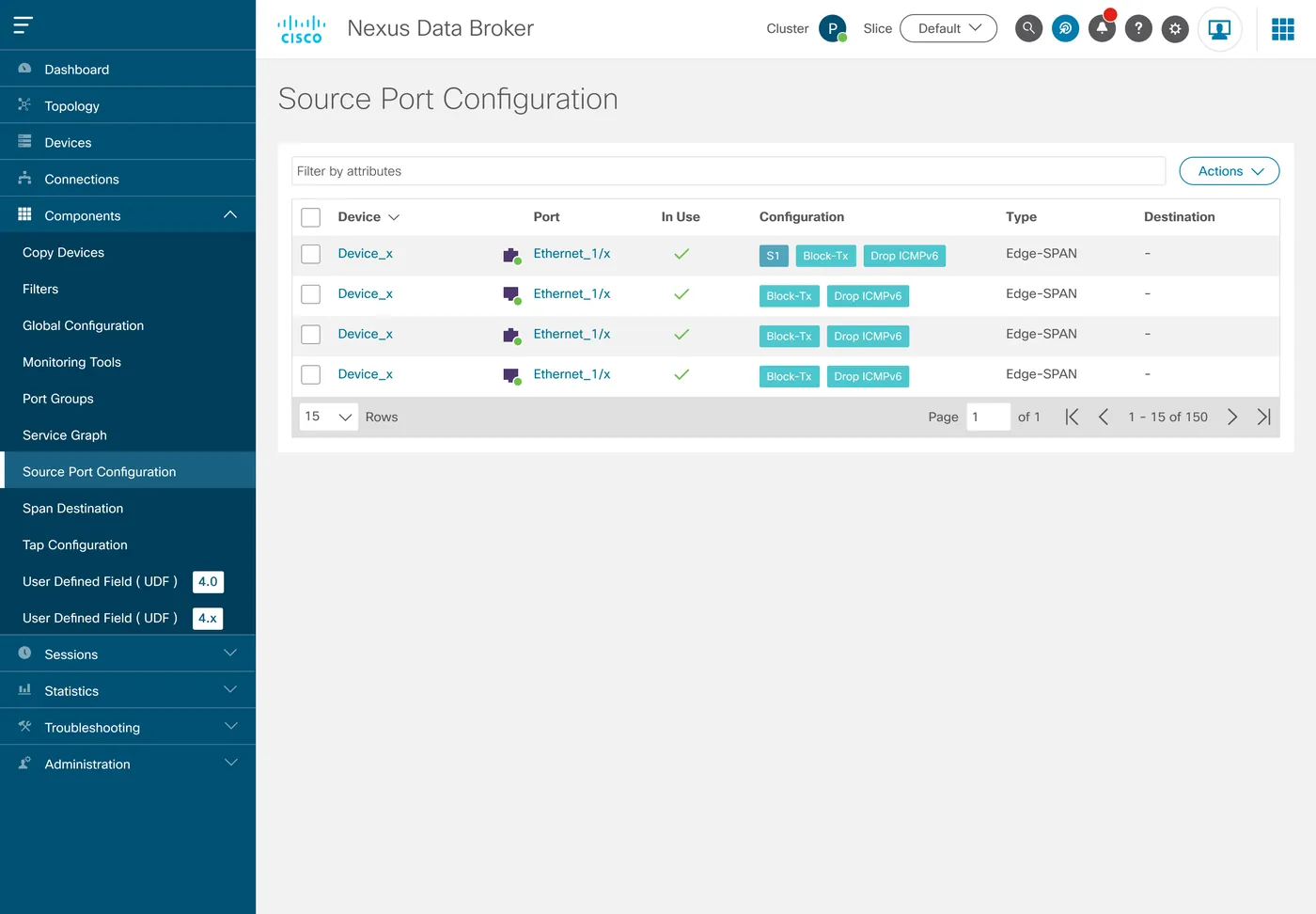Click the Devices stack icon
Image resolution: width=1316 pixels, height=914 pixels.
click(24, 142)
